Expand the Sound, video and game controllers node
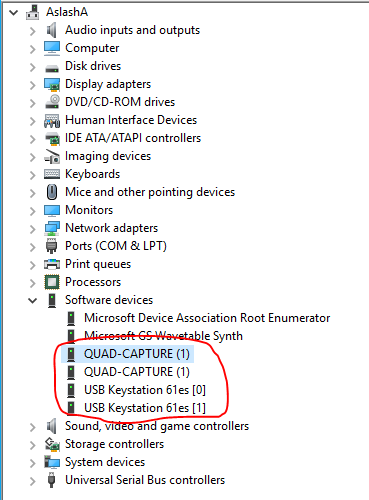369x500 pixels. tap(32, 427)
